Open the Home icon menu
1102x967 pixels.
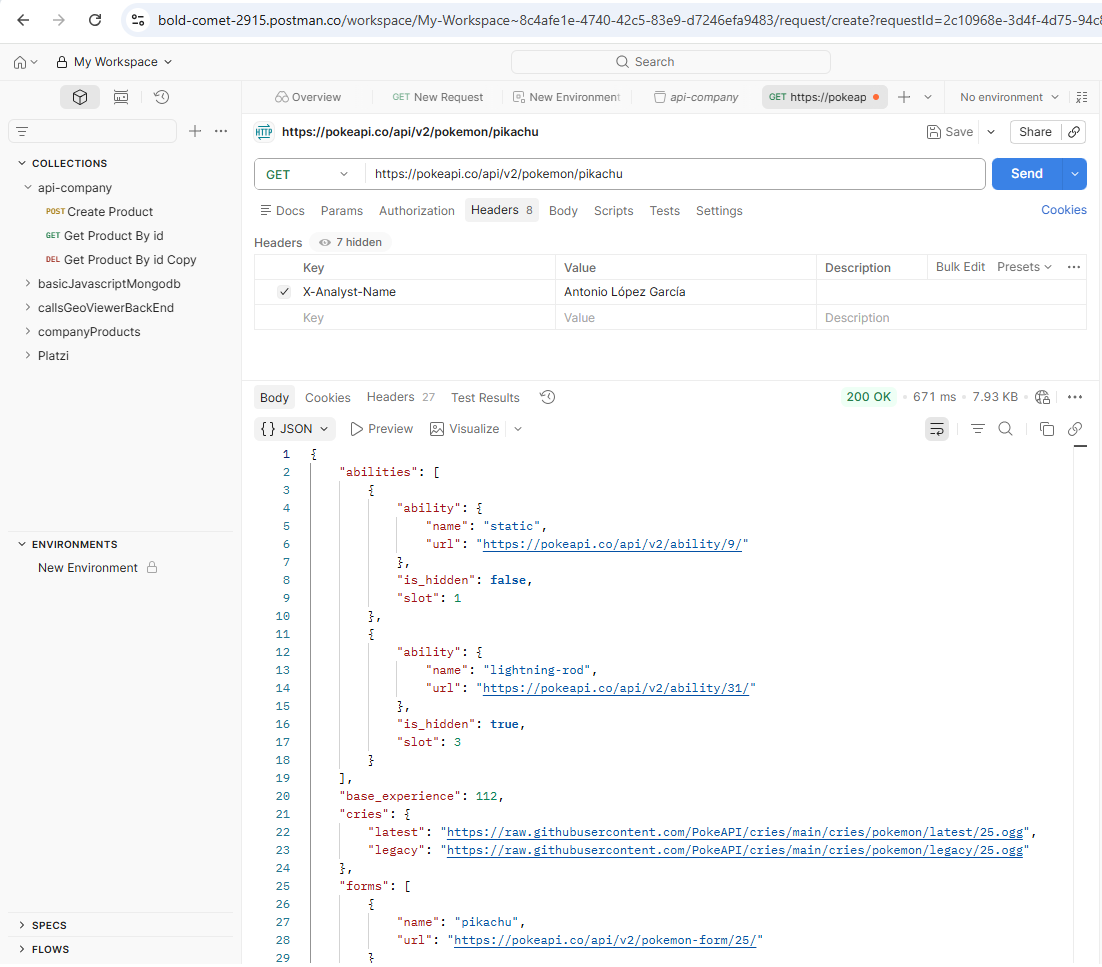point(25,62)
